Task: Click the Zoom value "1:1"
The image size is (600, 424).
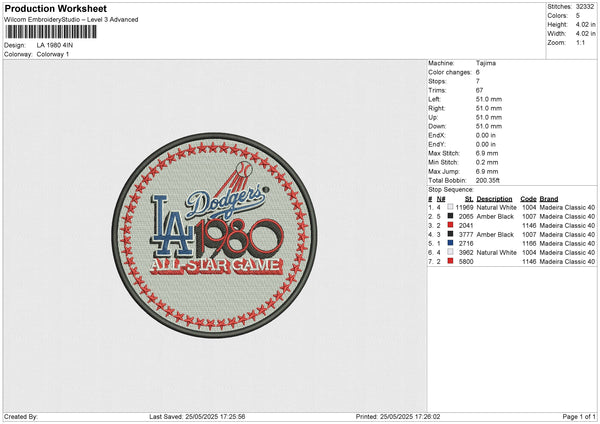Action: (580, 42)
